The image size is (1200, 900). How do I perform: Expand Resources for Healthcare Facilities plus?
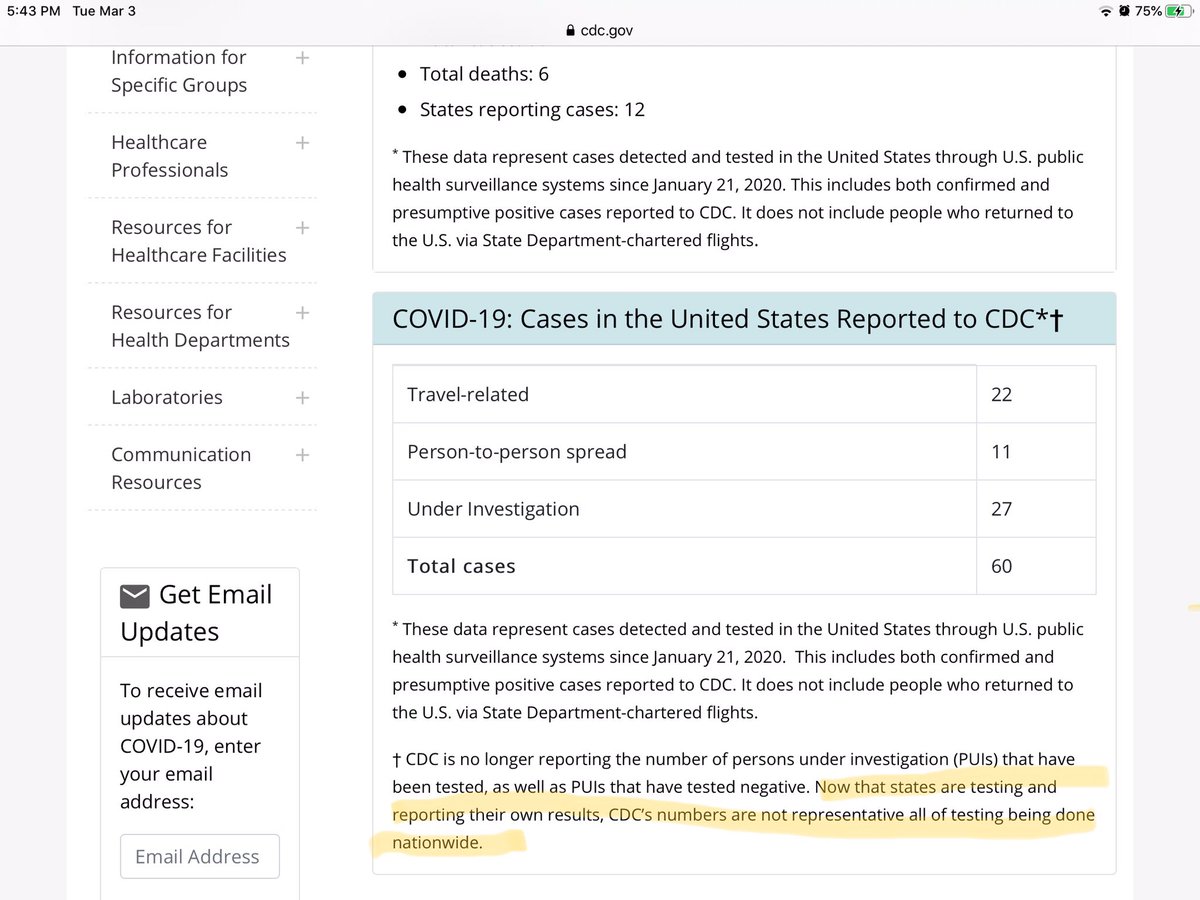[x=303, y=228]
